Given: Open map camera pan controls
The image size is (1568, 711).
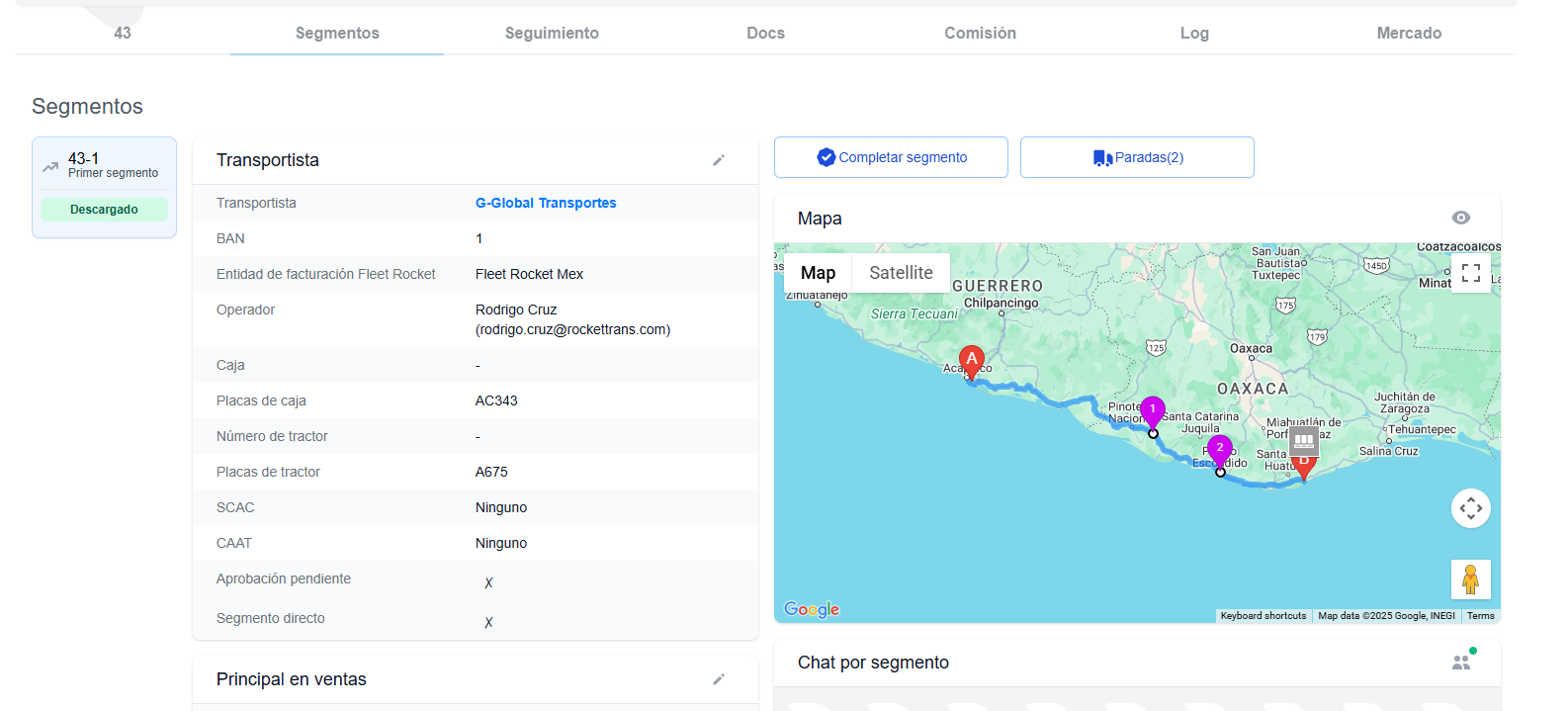Looking at the screenshot, I should coord(1470,508).
